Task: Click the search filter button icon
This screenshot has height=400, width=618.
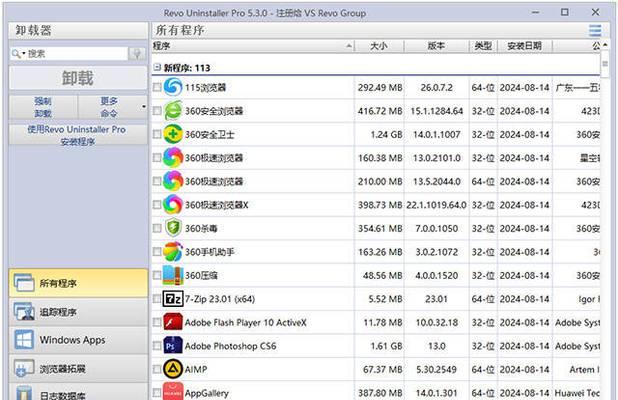Action: pos(137,54)
